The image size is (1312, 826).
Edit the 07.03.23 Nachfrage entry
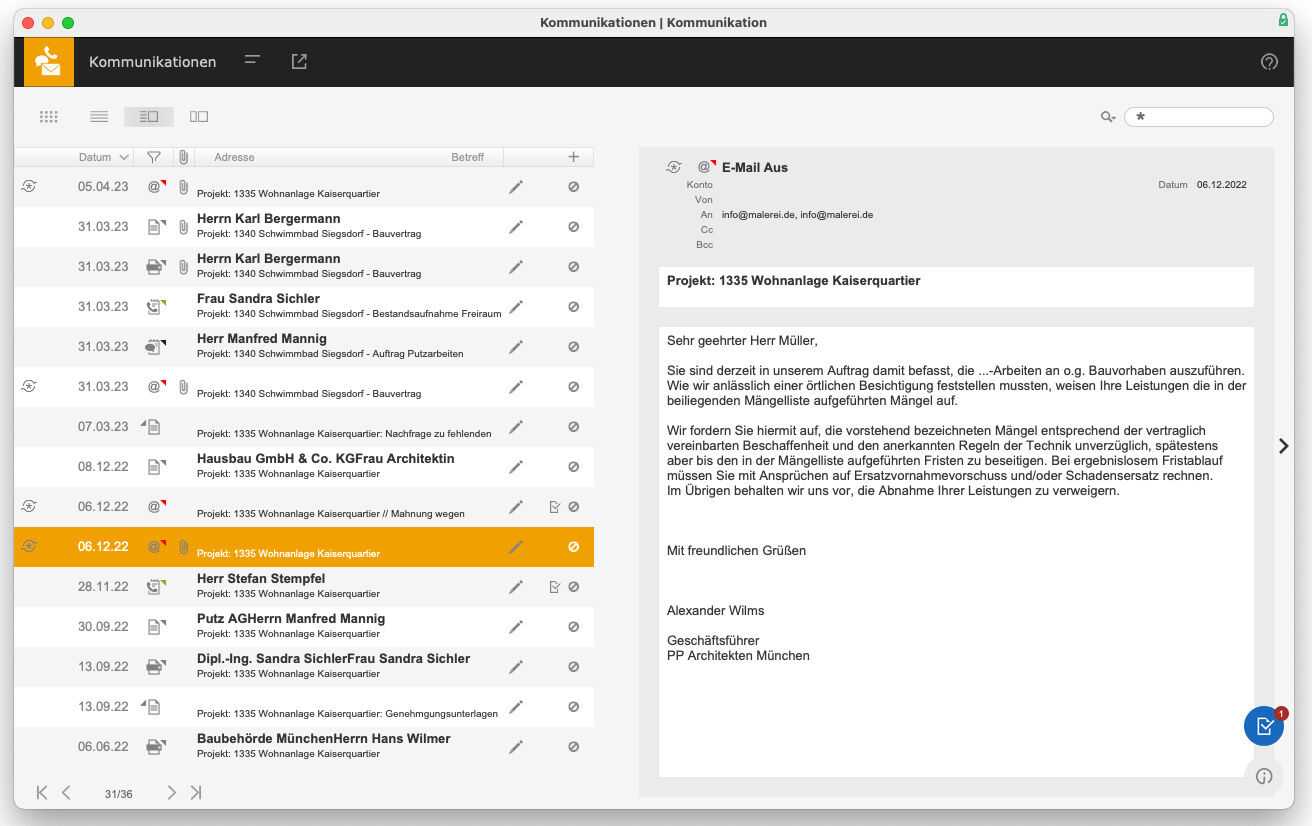point(516,427)
